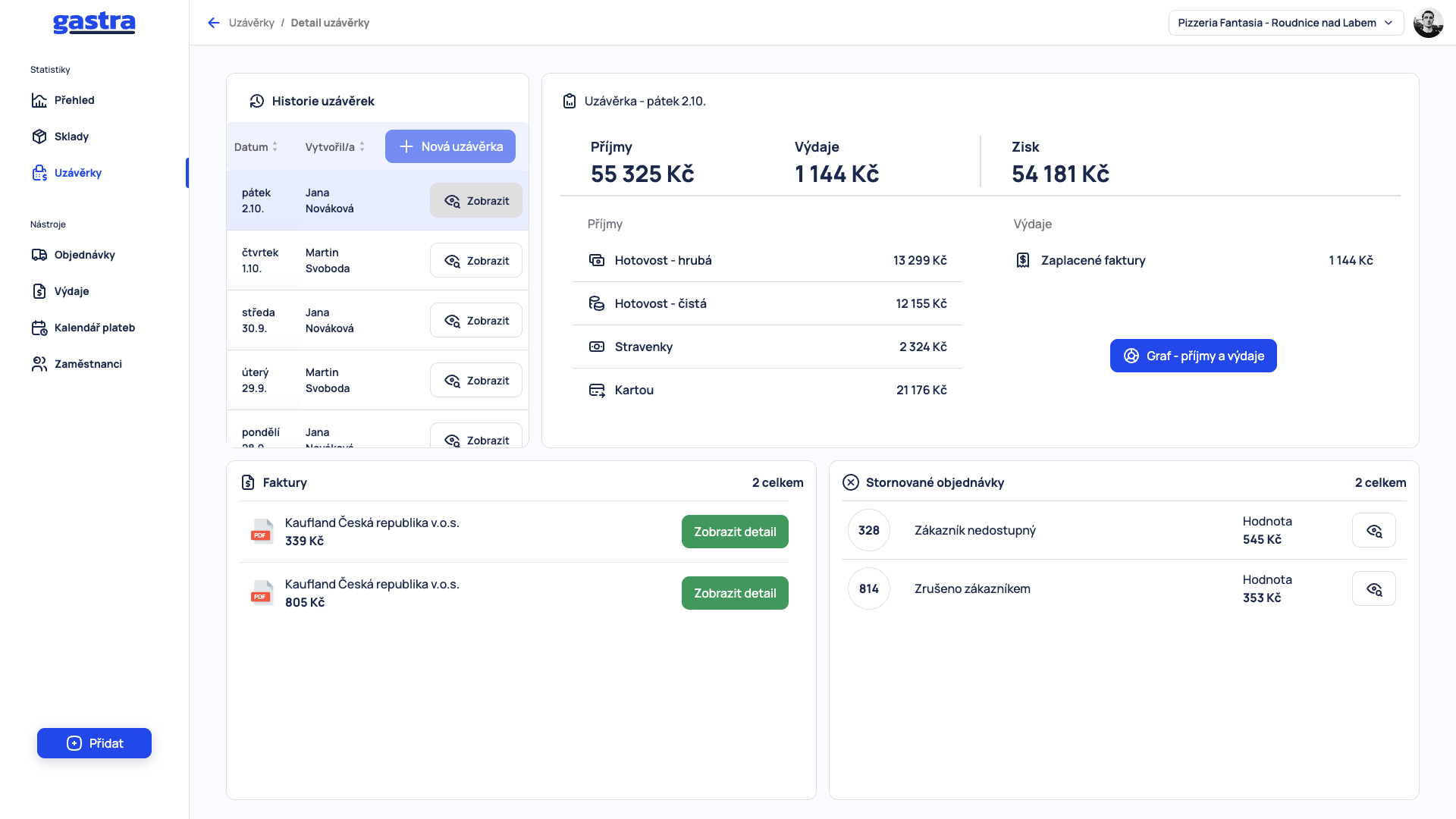This screenshot has width=1456, height=819.
Task: Open Graf - příjmy a výdaje
Action: [1194, 356]
